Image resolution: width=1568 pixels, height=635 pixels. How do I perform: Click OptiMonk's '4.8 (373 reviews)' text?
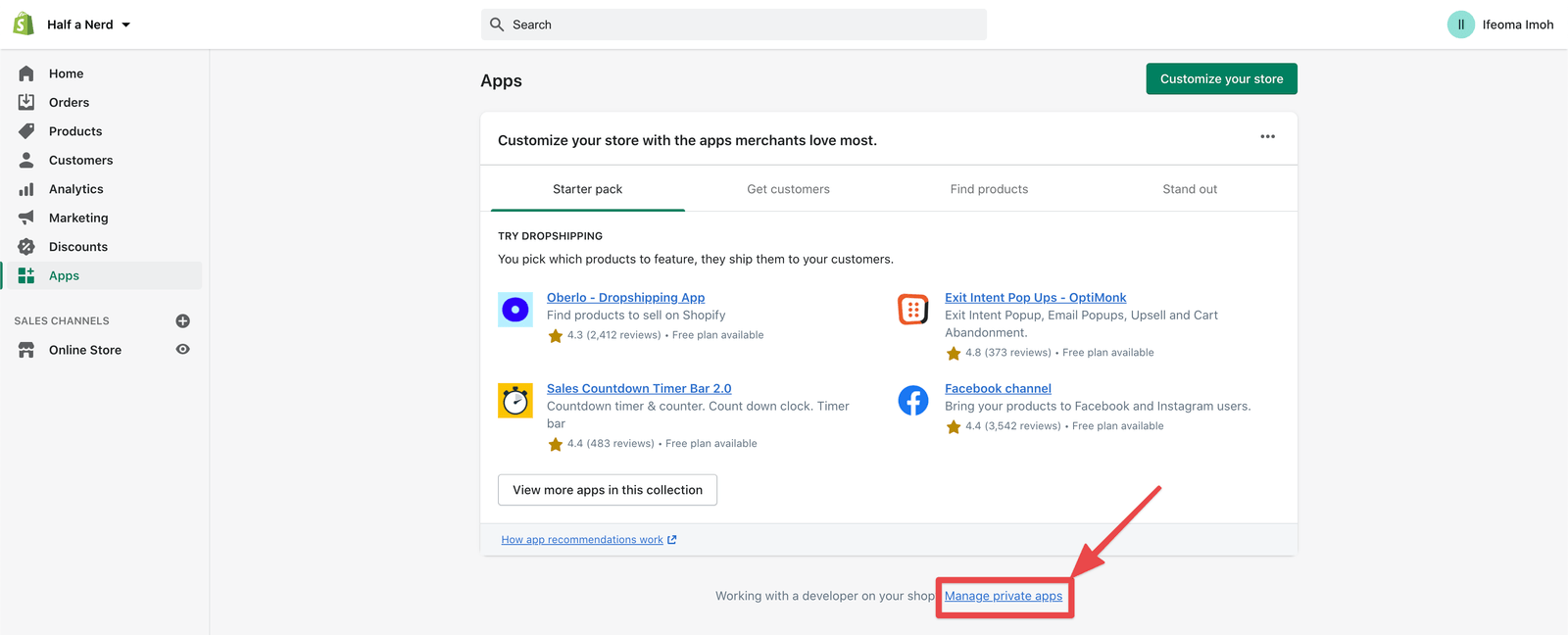tap(1008, 353)
